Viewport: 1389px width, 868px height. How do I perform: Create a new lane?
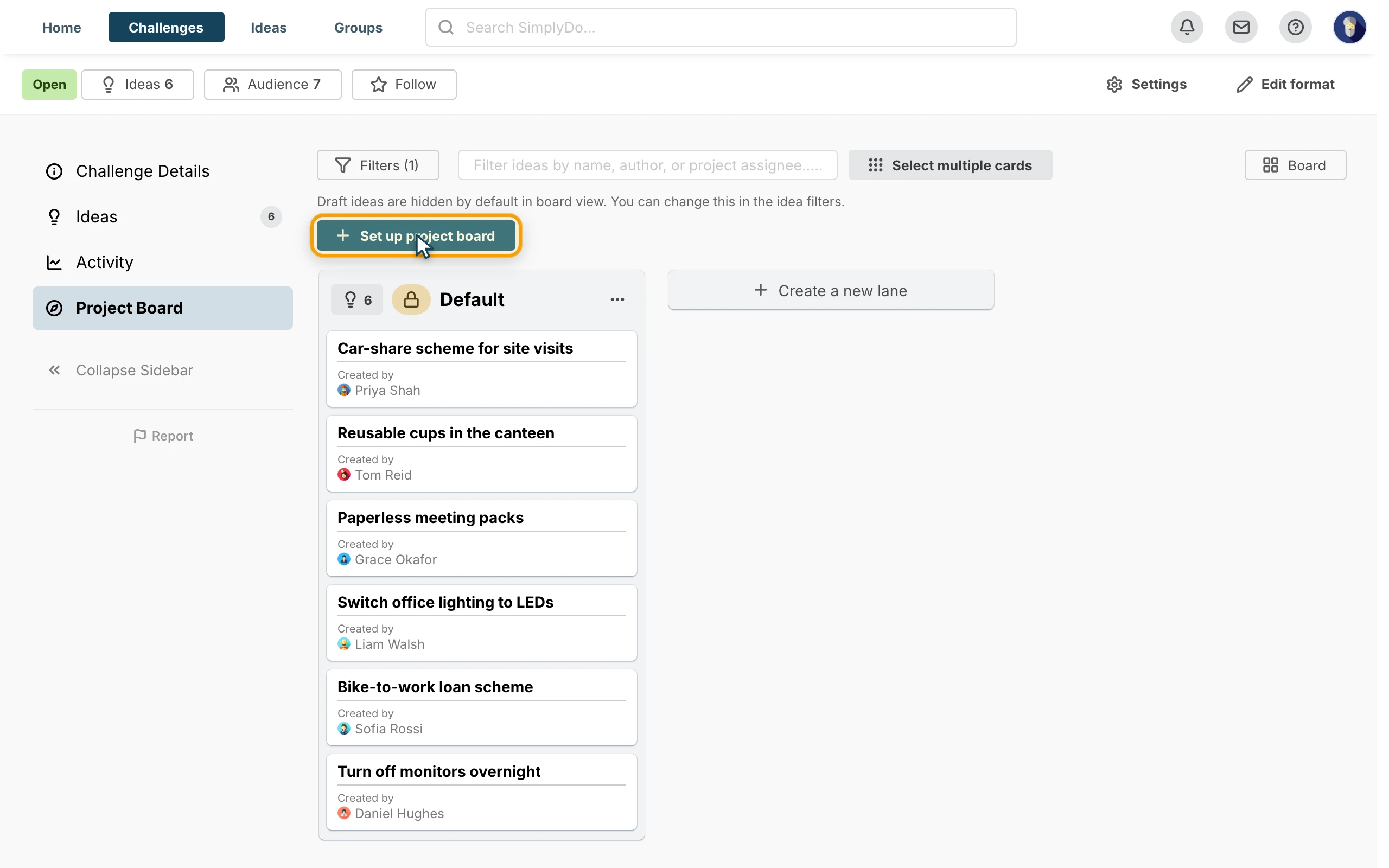(x=831, y=290)
